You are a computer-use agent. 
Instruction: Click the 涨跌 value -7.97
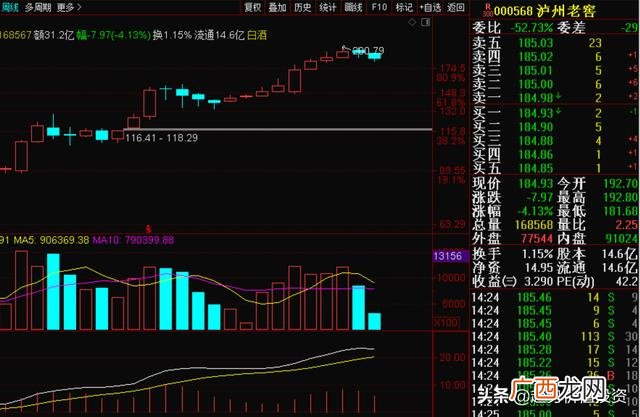(x=539, y=197)
